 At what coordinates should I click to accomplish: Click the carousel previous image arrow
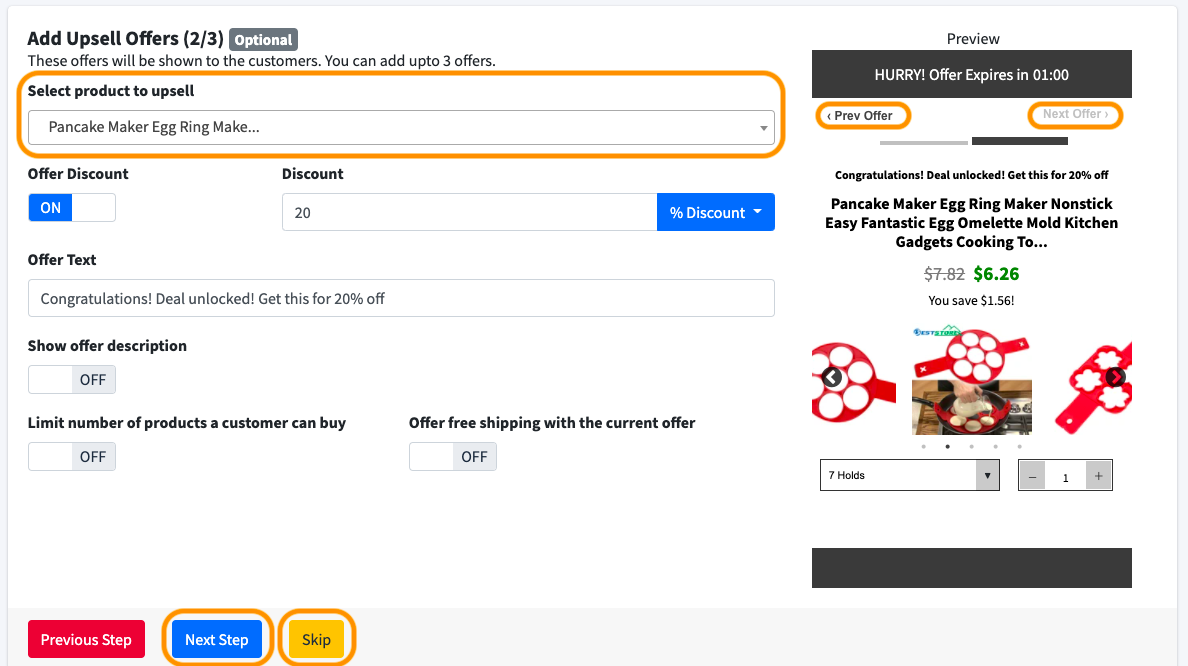(832, 377)
